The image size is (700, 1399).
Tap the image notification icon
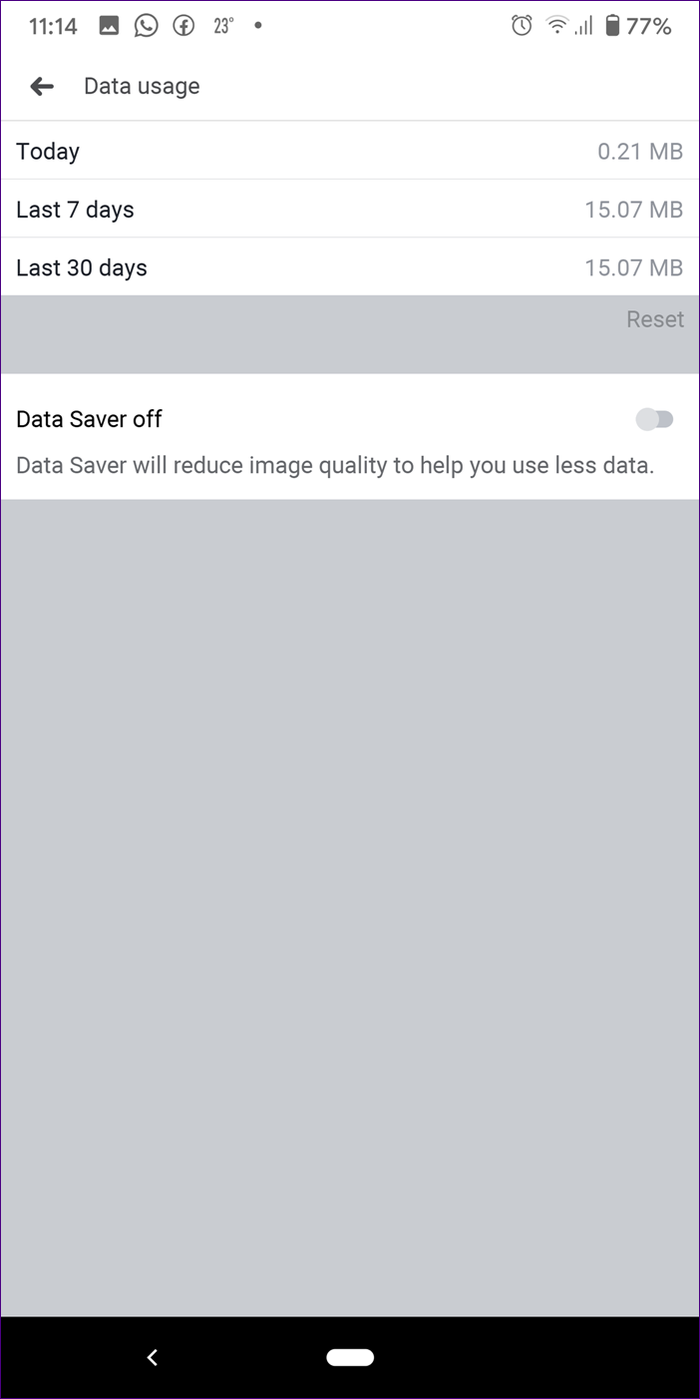110,26
